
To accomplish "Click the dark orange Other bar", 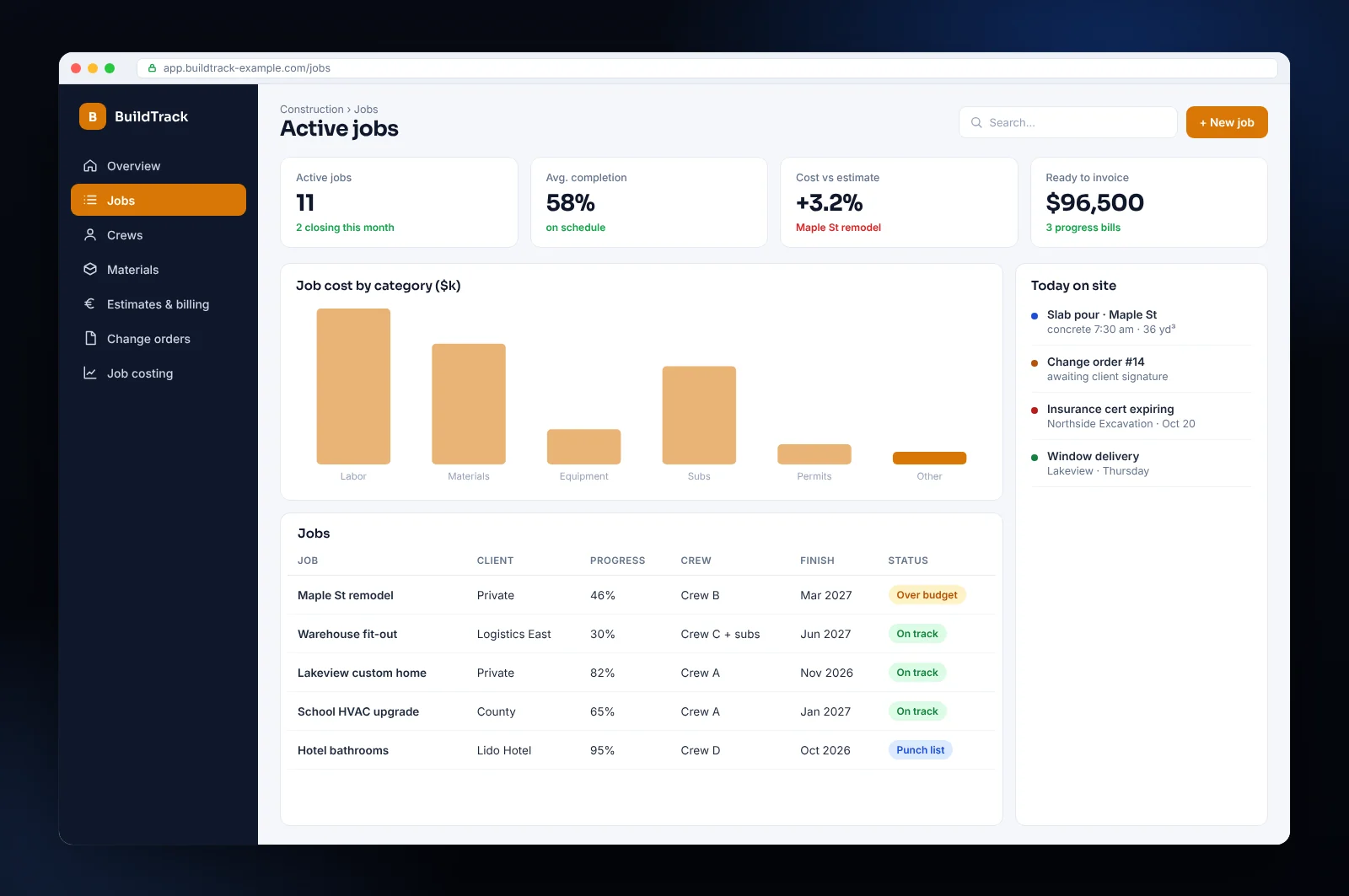I will 929,459.
